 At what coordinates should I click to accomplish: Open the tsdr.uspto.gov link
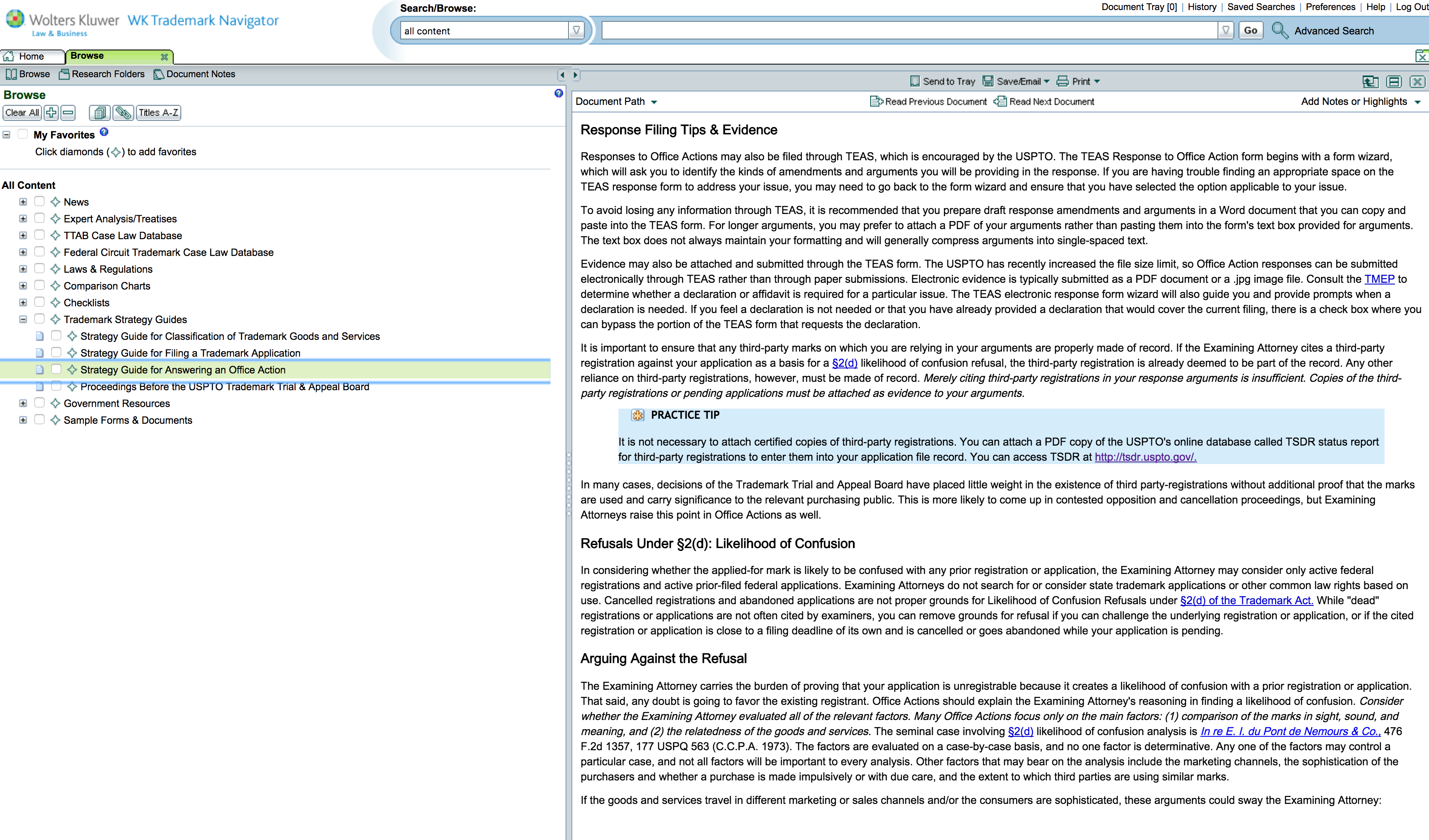tap(1145, 457)
